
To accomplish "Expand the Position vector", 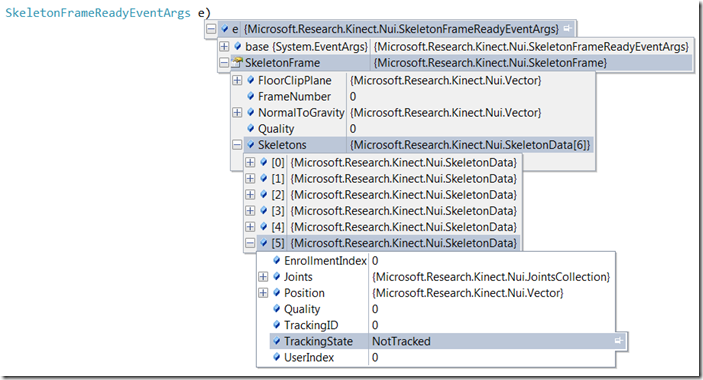I will pyautogui.click(x=263, y=293).
